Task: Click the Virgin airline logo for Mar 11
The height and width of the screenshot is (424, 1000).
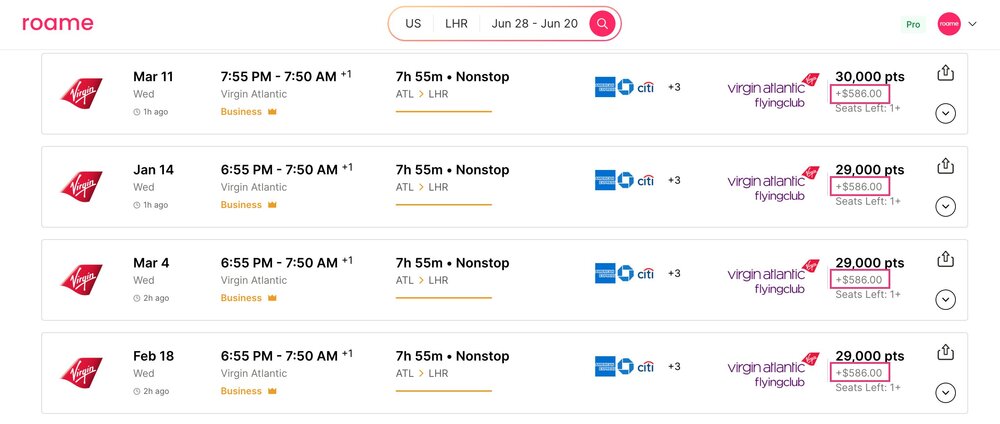Action: point(81,93)
